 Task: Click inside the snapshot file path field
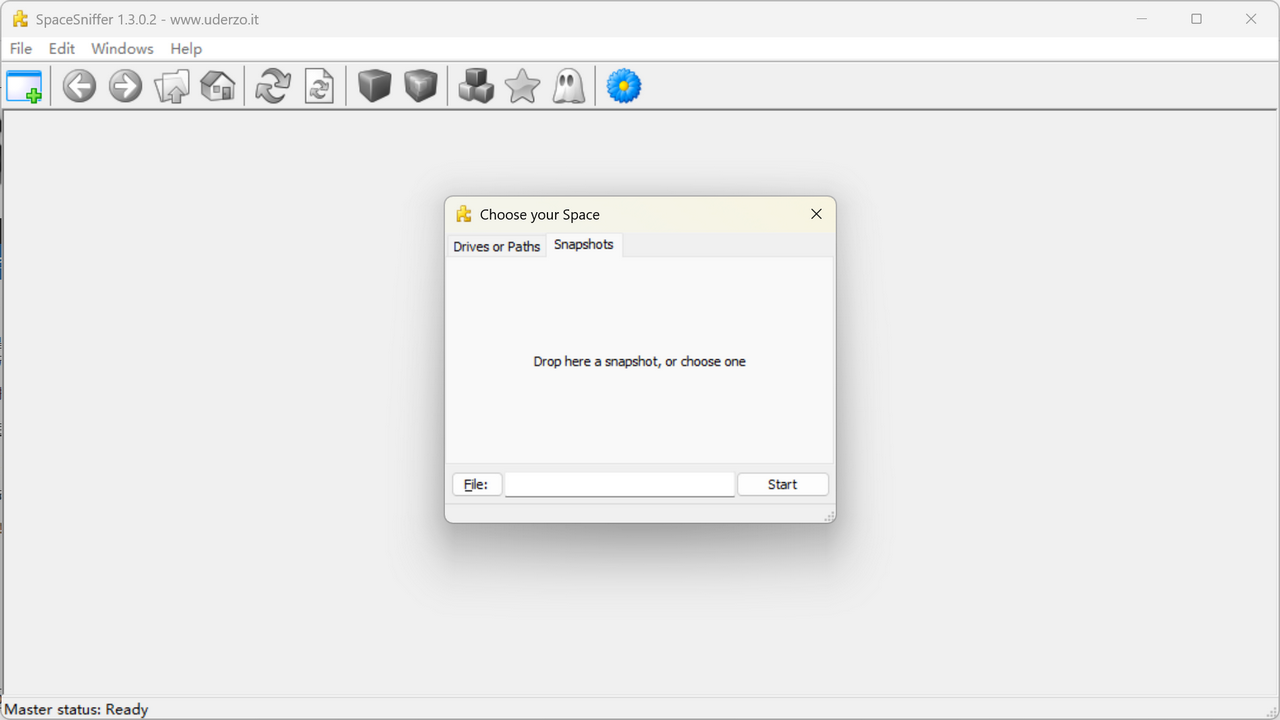click(x=618, y=484)
